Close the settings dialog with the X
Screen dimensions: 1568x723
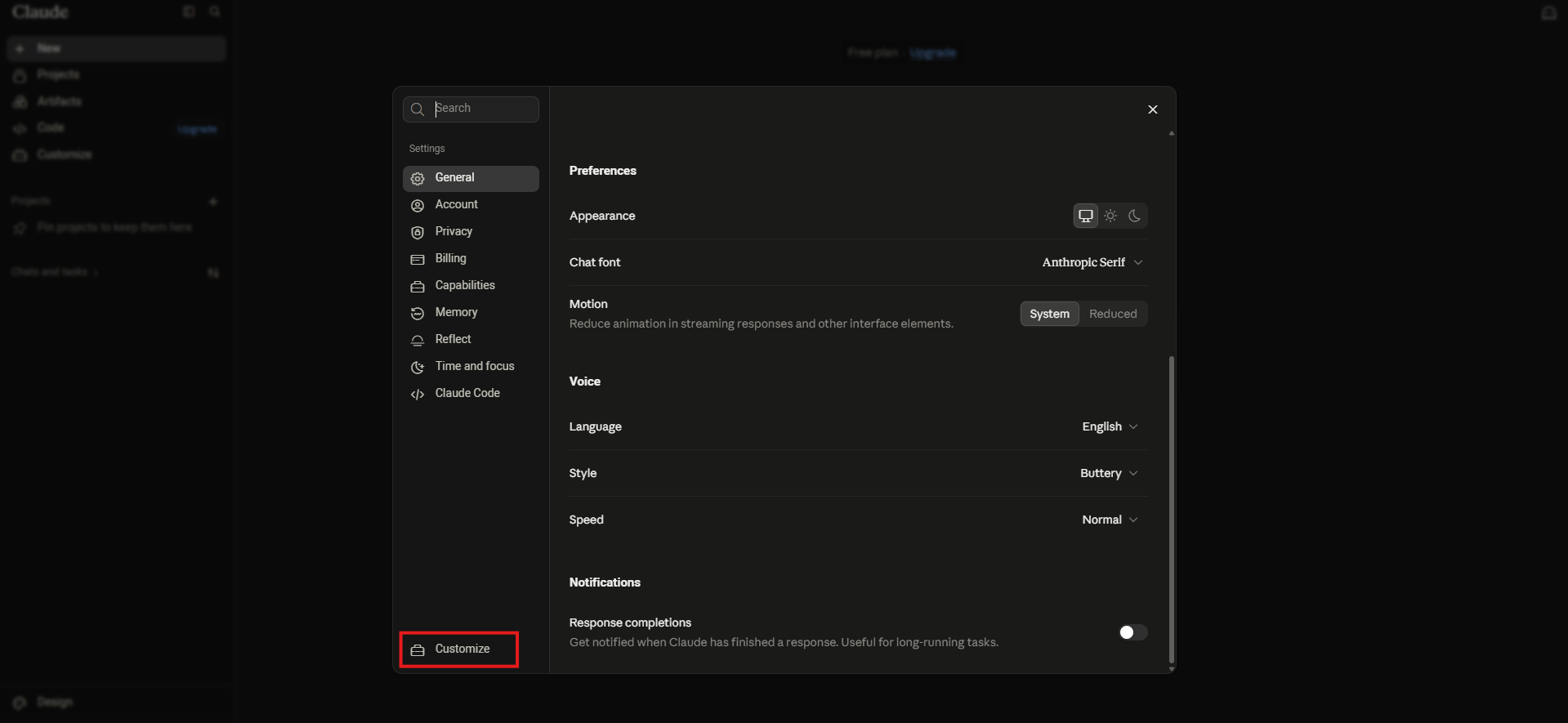click(1153, 109)
